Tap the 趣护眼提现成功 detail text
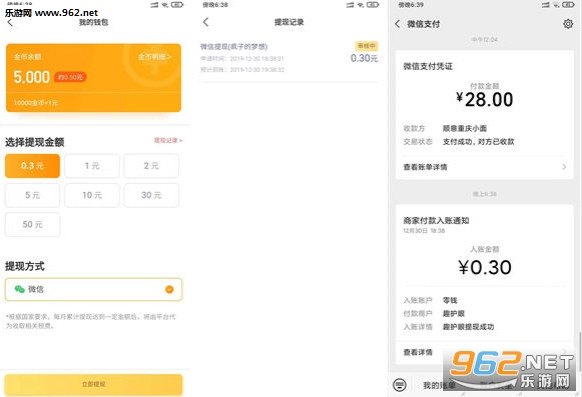 [x=468, y=327]
